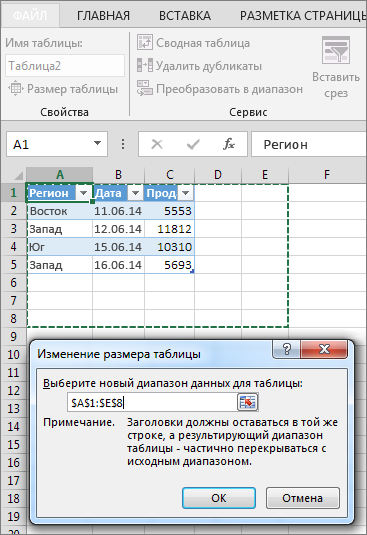The image size is (367, 535).
Task: Click the dialog help question mark button
Action: click(287, 349)
